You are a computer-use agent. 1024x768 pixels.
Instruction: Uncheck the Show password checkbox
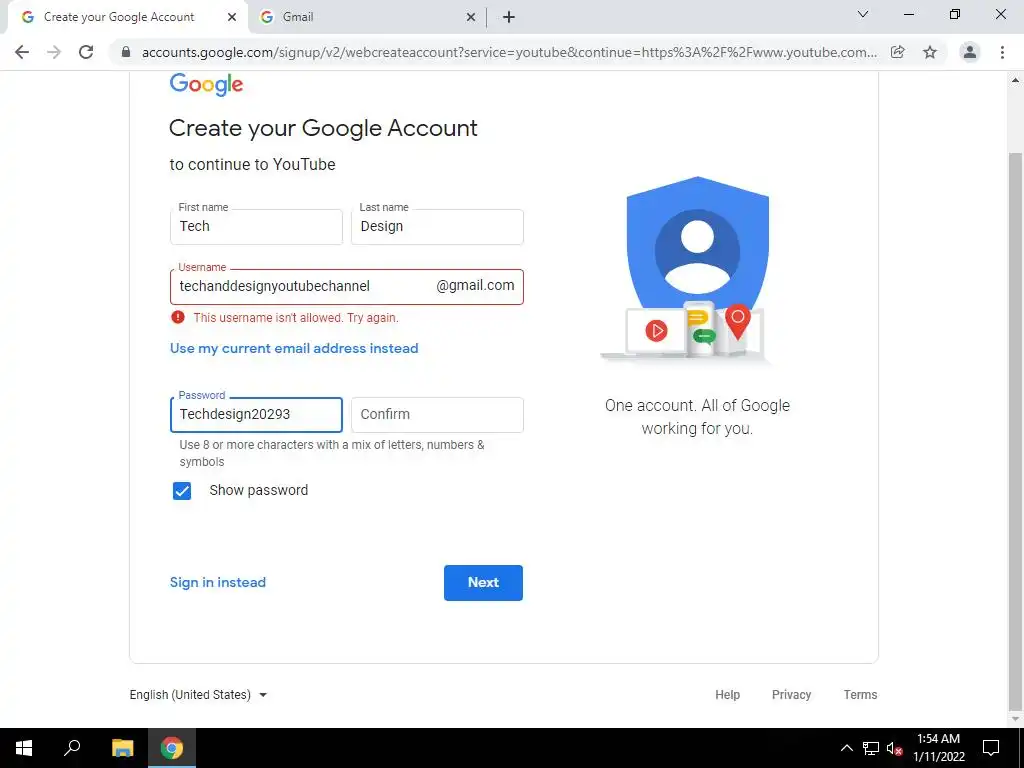182,490
